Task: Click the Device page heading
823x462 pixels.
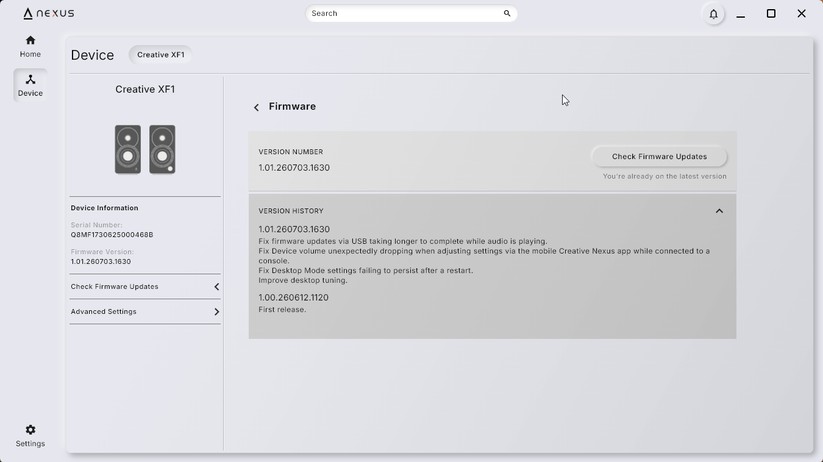Action: click(92, 55)
